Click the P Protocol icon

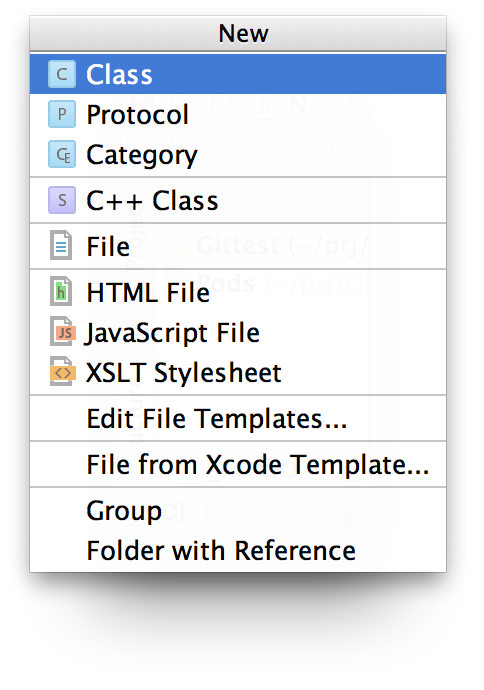(x=62, y=114)
